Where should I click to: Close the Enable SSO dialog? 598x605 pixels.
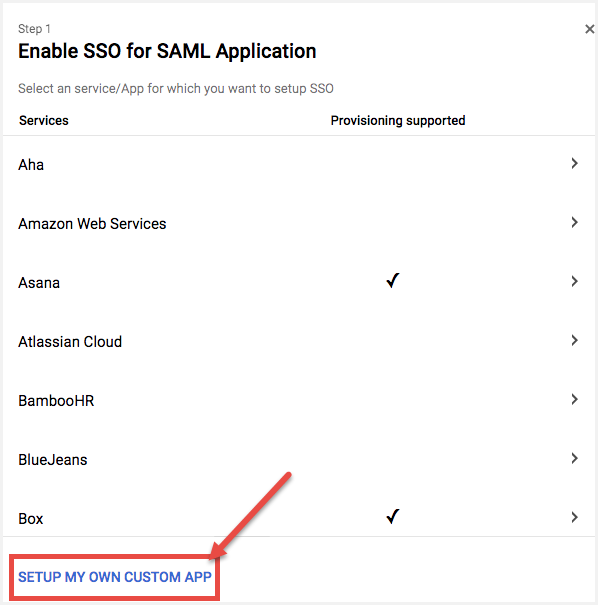pyautogui.click(x=589, y=29)
